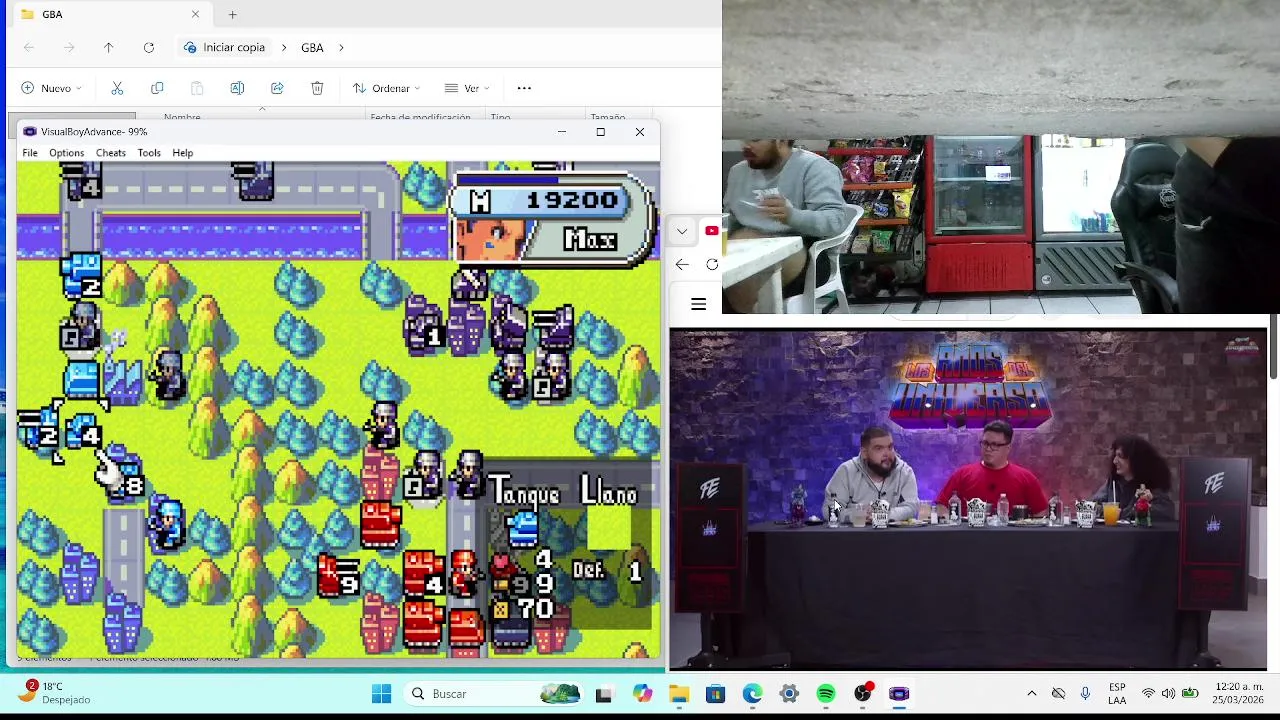Click the Despejado weather text
Image resolution: width=1280 pixels, height=720 pixels.
tap(66, 700)
